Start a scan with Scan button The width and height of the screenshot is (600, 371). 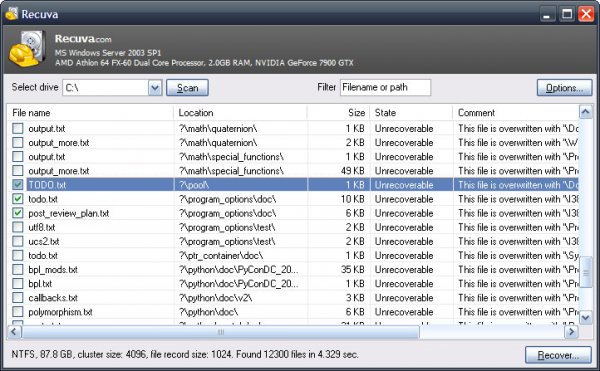pos(187,88)
